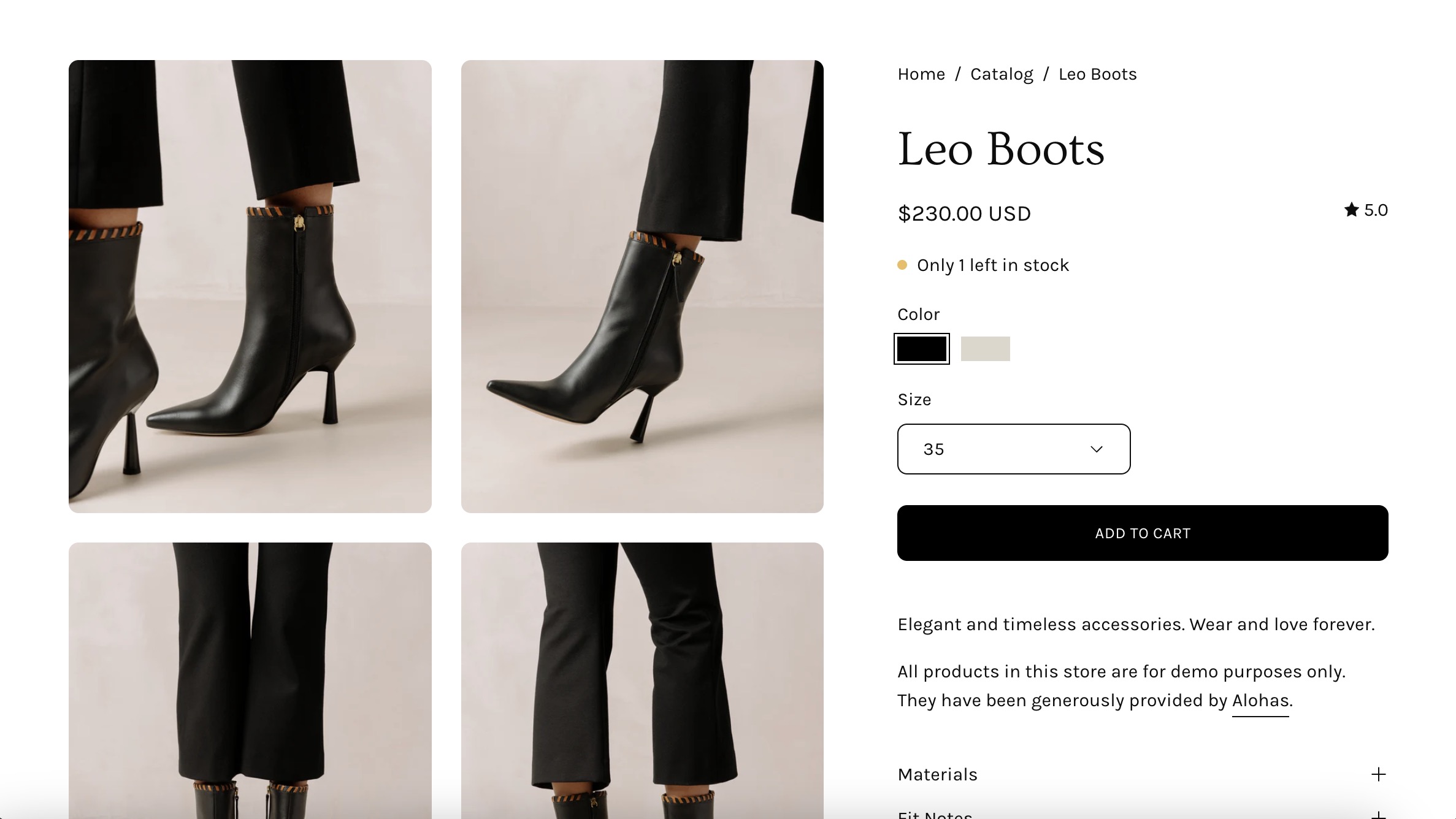Select the beige color option

coord(985,349)
